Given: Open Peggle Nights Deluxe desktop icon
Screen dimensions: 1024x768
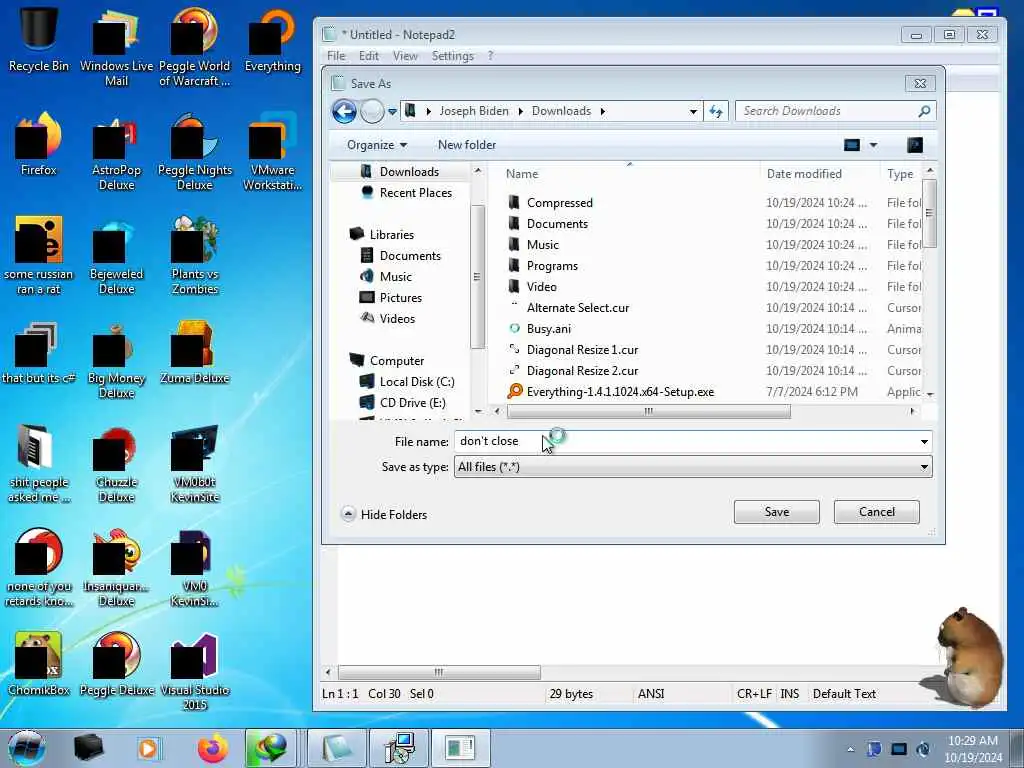Looking at the screenshot, I should pos(195,150).
